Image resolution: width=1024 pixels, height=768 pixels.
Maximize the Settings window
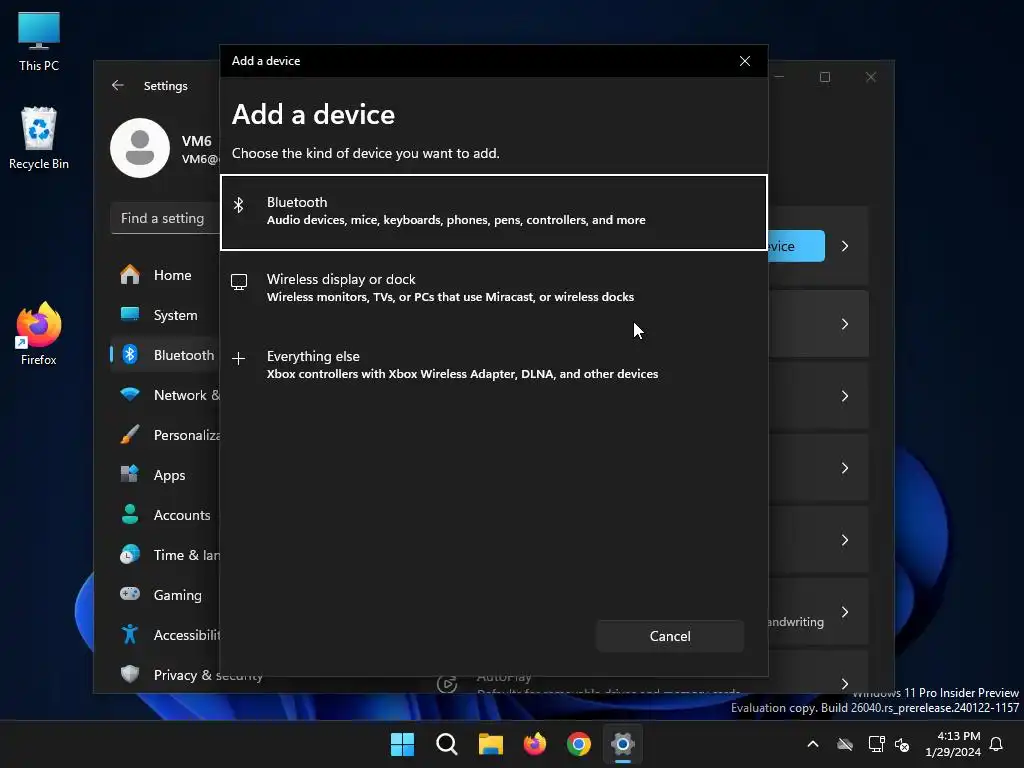coord(825,77)
